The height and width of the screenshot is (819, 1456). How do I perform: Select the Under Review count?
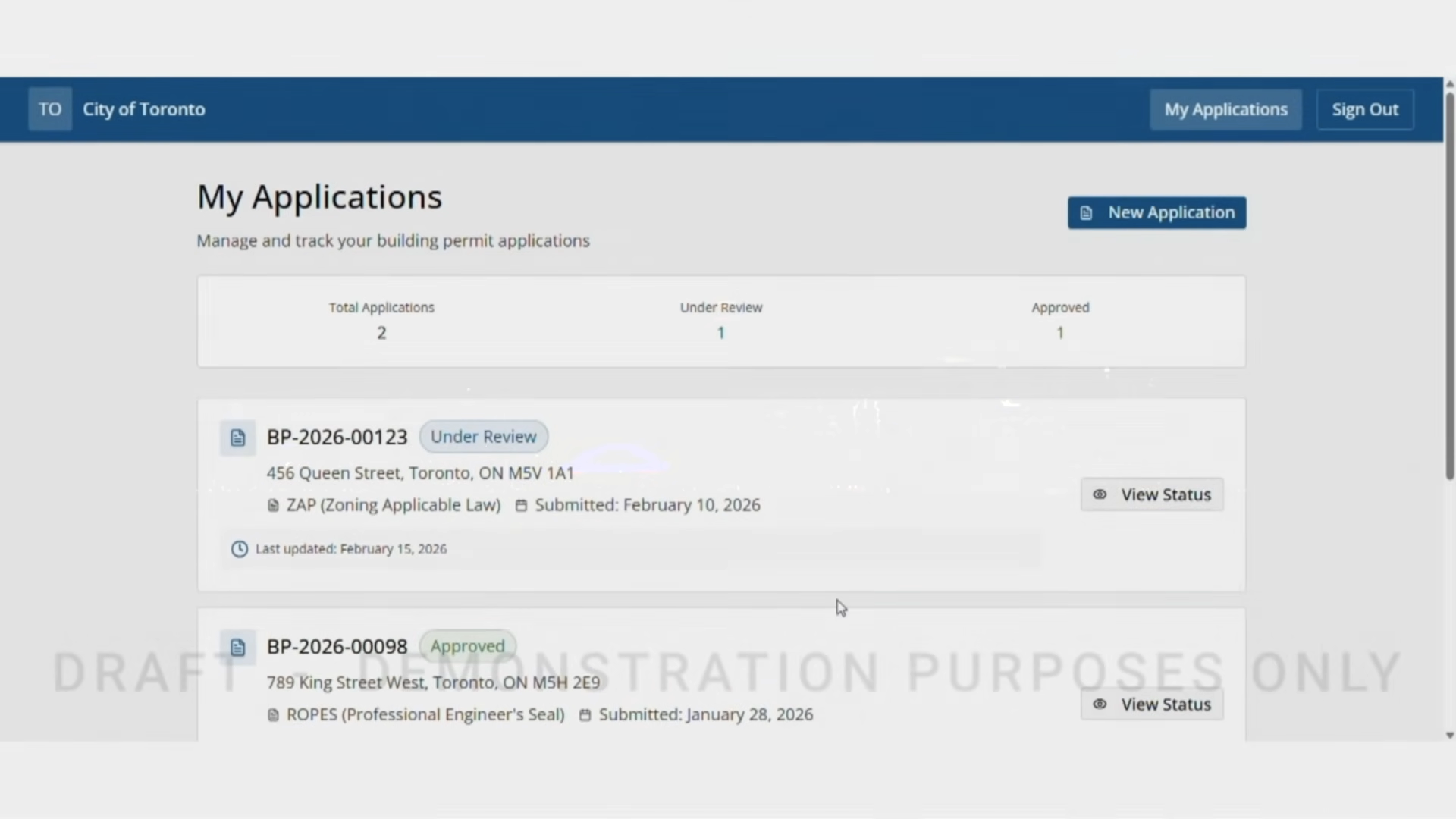[721, 333]
